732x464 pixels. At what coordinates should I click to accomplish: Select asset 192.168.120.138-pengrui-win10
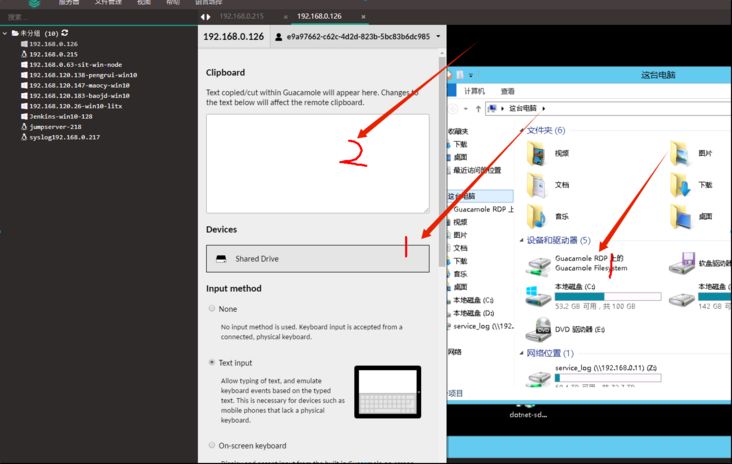point(79,75)
